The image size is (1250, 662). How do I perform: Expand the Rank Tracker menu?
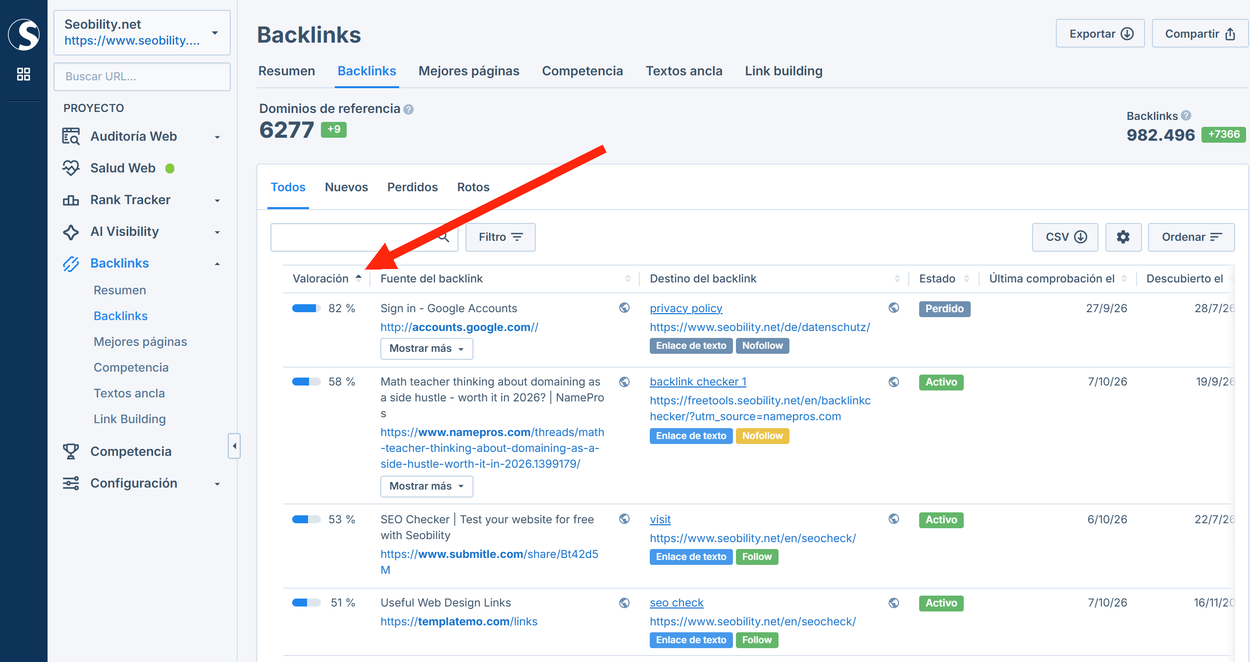(x=217, y=200)
